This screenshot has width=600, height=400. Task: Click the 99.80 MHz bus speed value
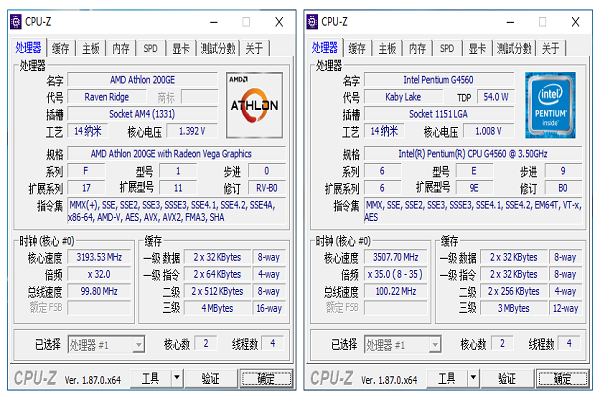click(x=99, y=291)
